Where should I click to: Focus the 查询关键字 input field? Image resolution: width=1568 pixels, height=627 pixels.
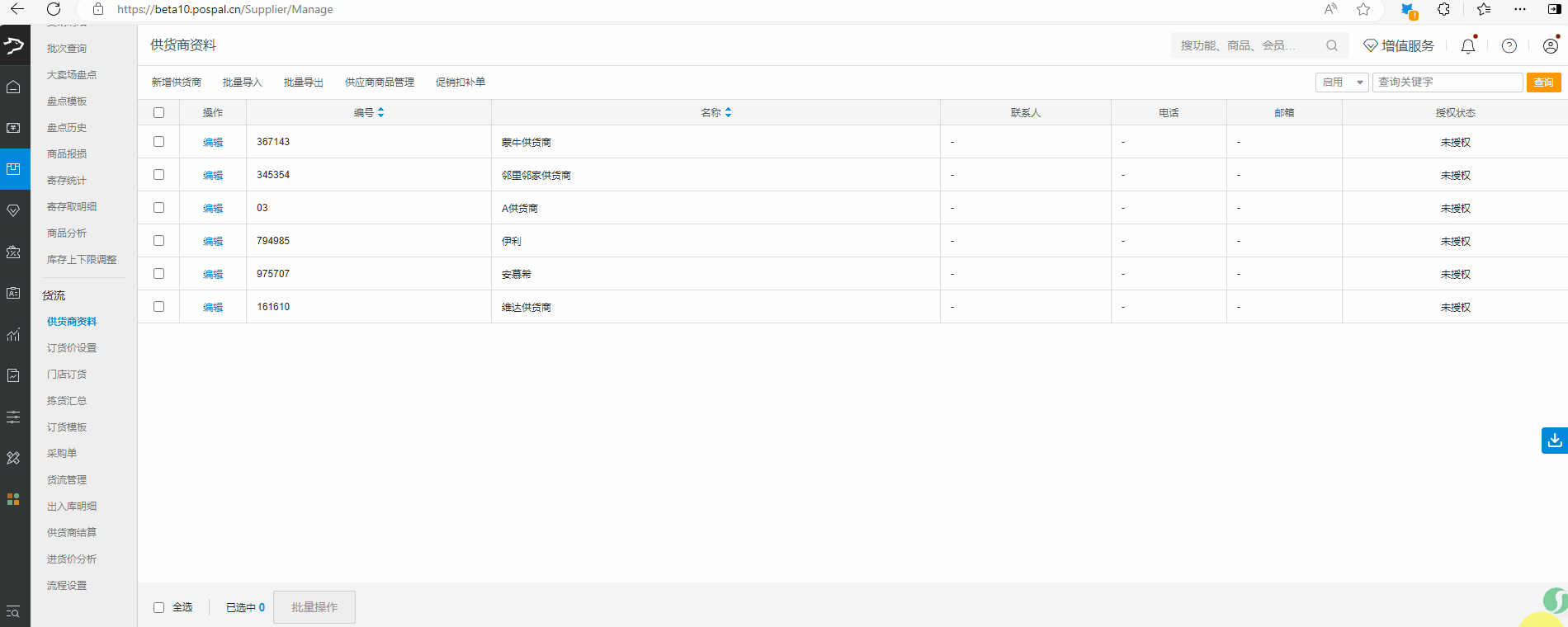pyautogui.click(x=1447, y=82)
